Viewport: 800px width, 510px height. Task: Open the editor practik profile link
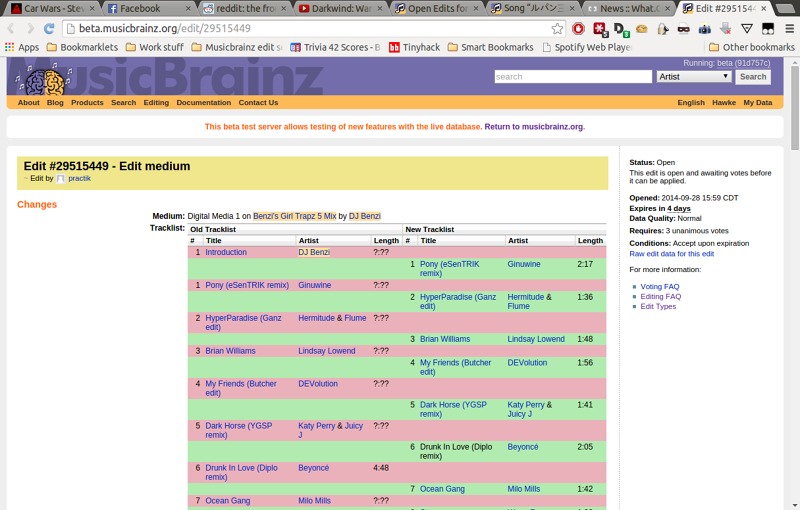coord(80,178)
